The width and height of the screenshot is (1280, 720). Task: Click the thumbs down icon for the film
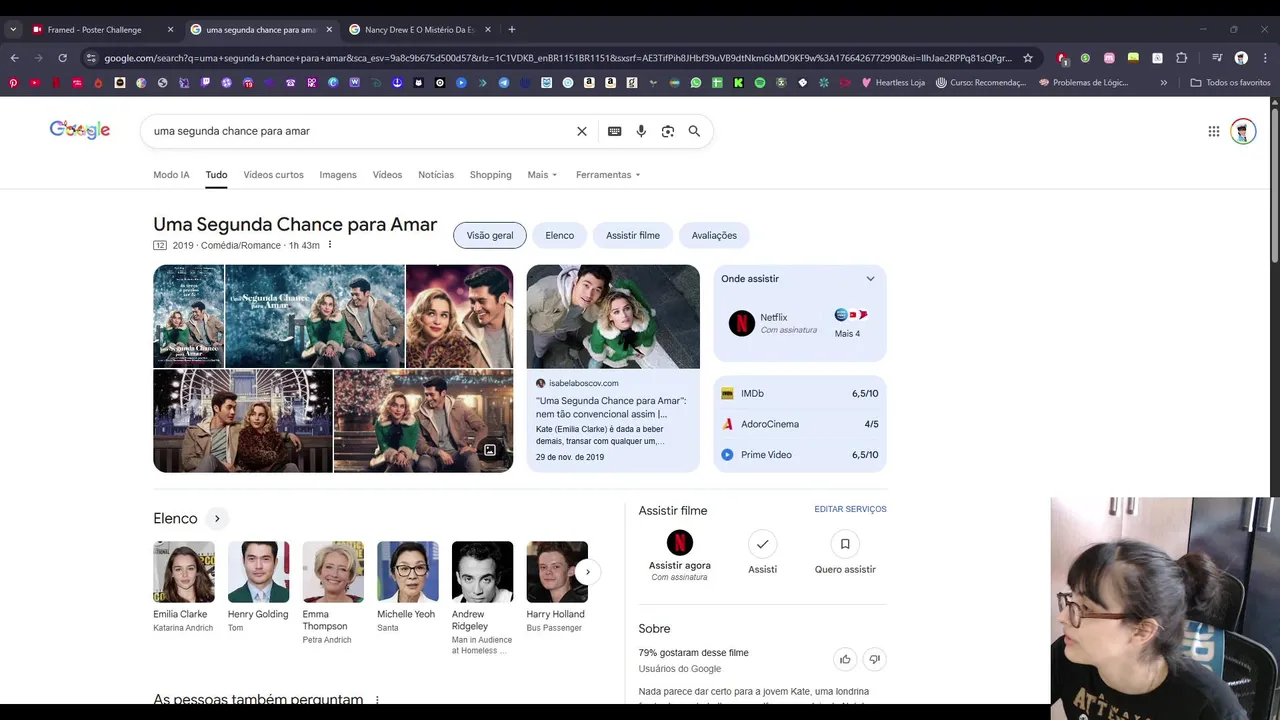click(875, 659)
